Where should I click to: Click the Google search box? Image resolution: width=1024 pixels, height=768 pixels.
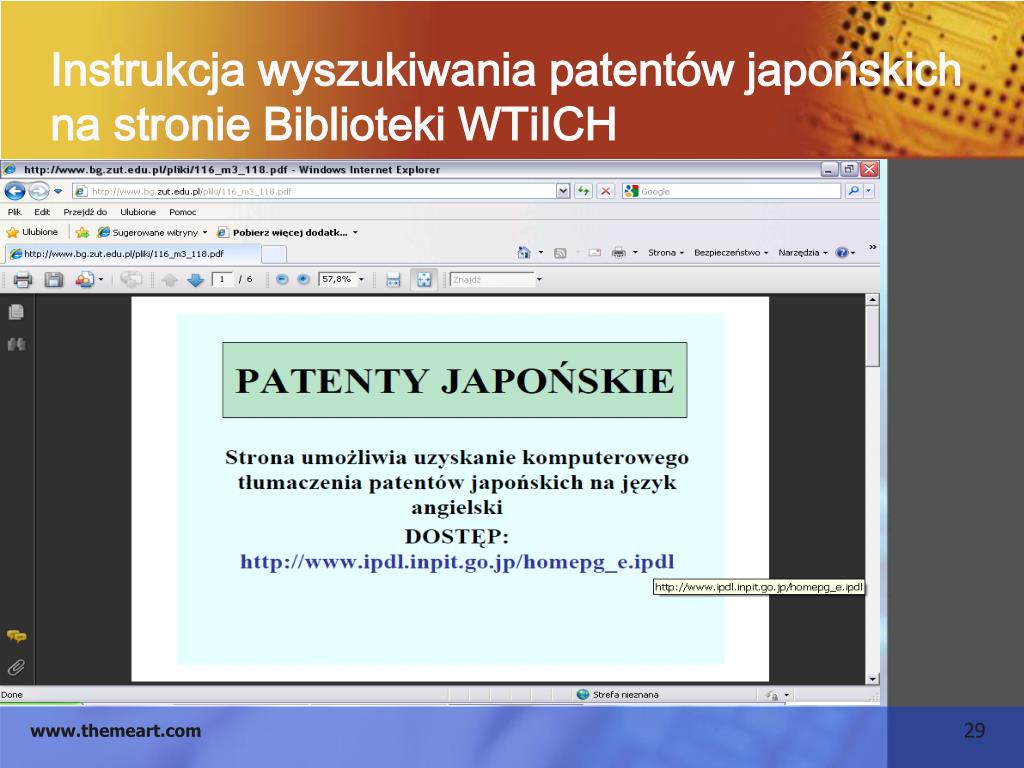[731, 191]
